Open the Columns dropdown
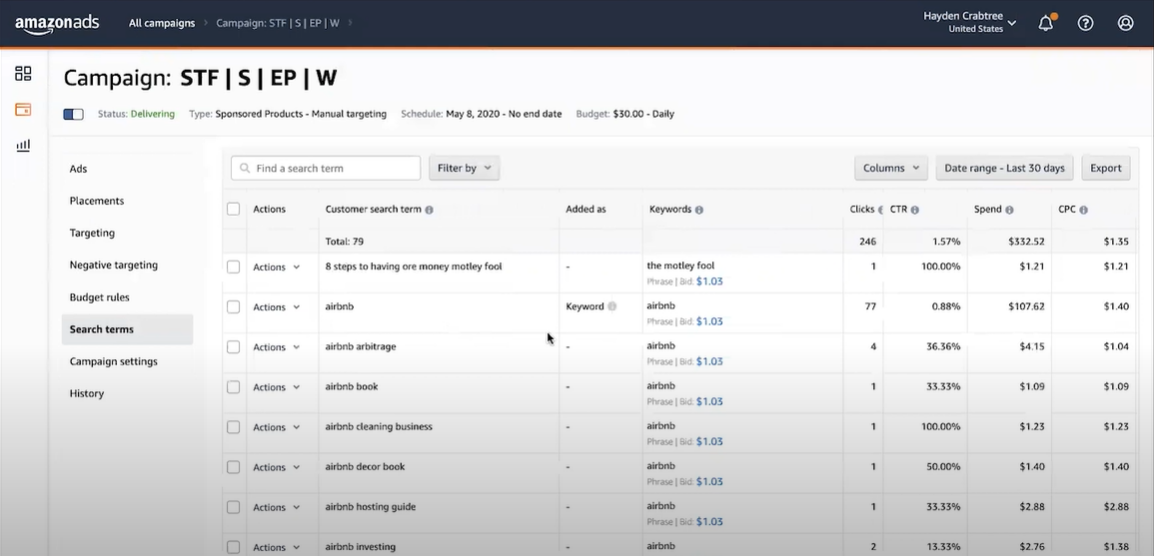The width and height of the screenshot is (1154, 556). (x=891, y=168)
